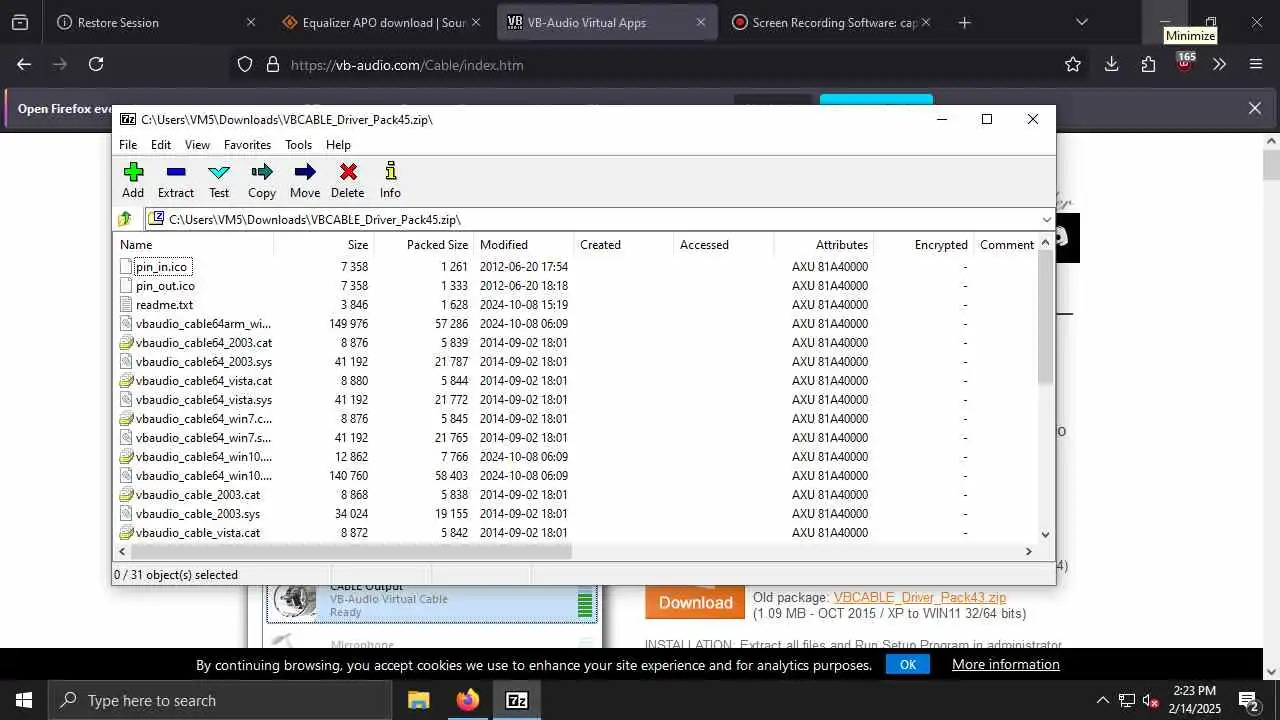This screenshot has height=720, width=1280.
Task: Click the Add toolbar icon in 7-Zip
Action: tap(133, 172)
